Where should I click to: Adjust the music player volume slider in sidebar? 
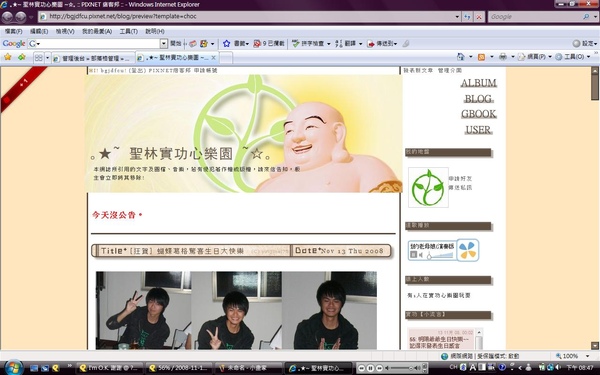coord(441,255)
